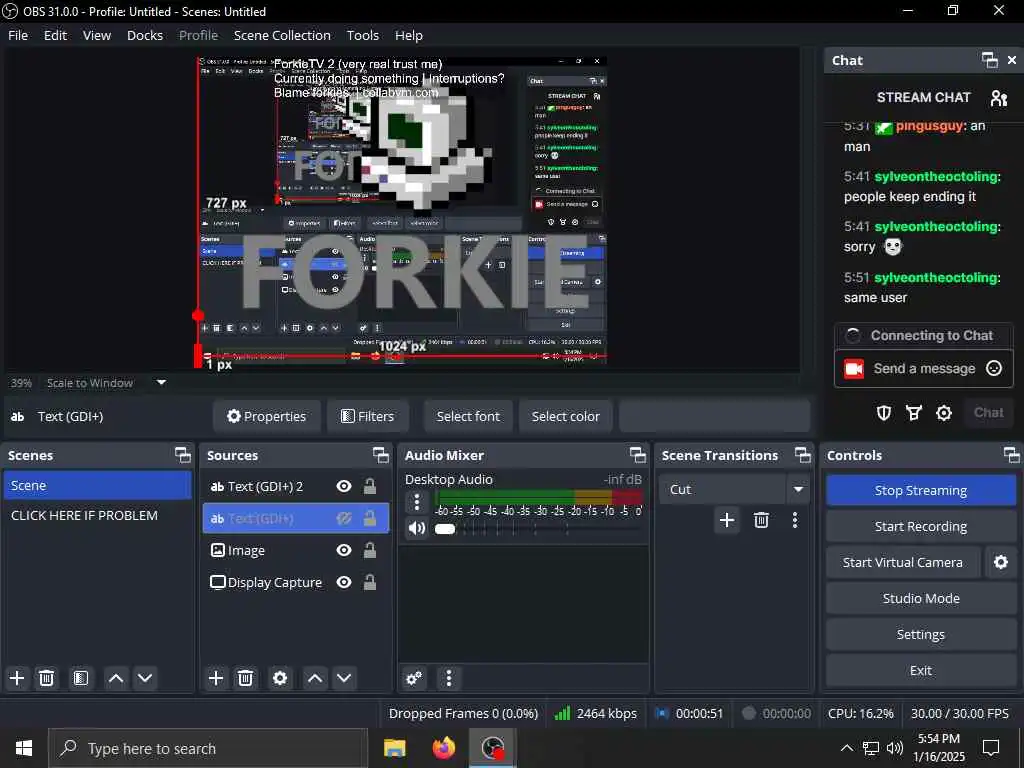Open channel points goblet icon in chat
This screenshot has height=768, width=1024.
(914, 413)
